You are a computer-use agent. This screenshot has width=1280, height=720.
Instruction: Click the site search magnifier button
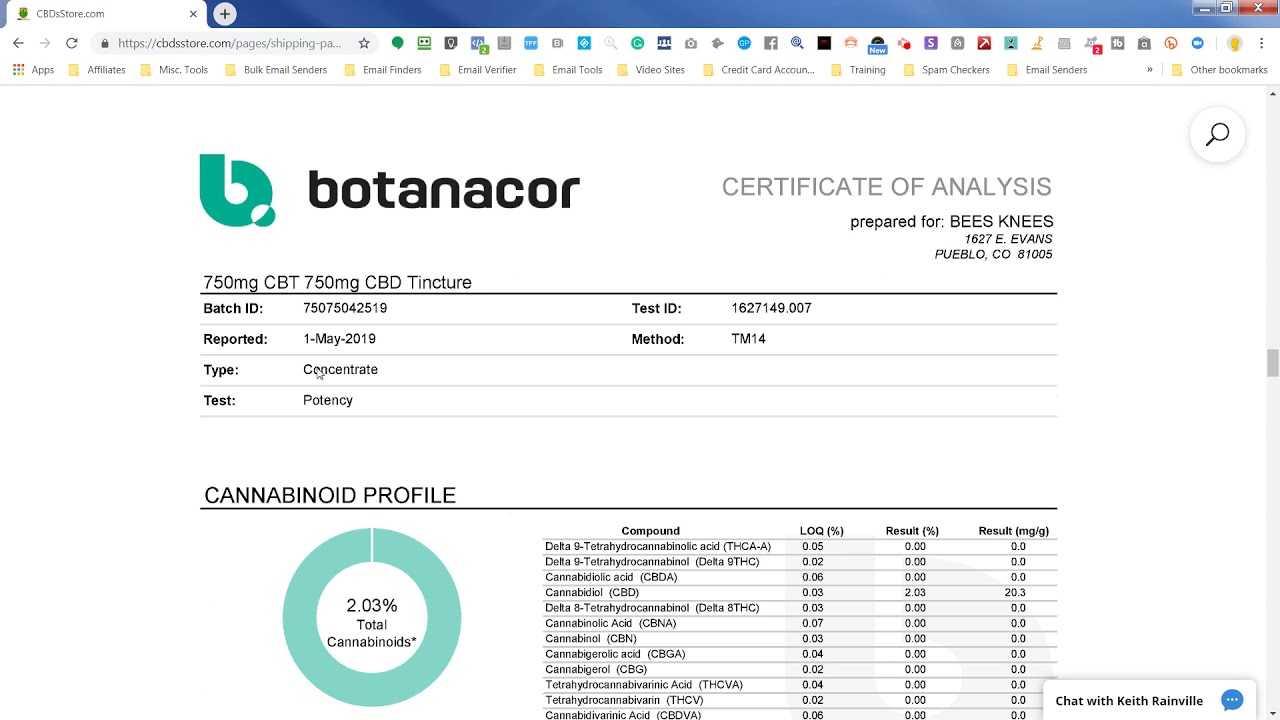point(1217,134)
